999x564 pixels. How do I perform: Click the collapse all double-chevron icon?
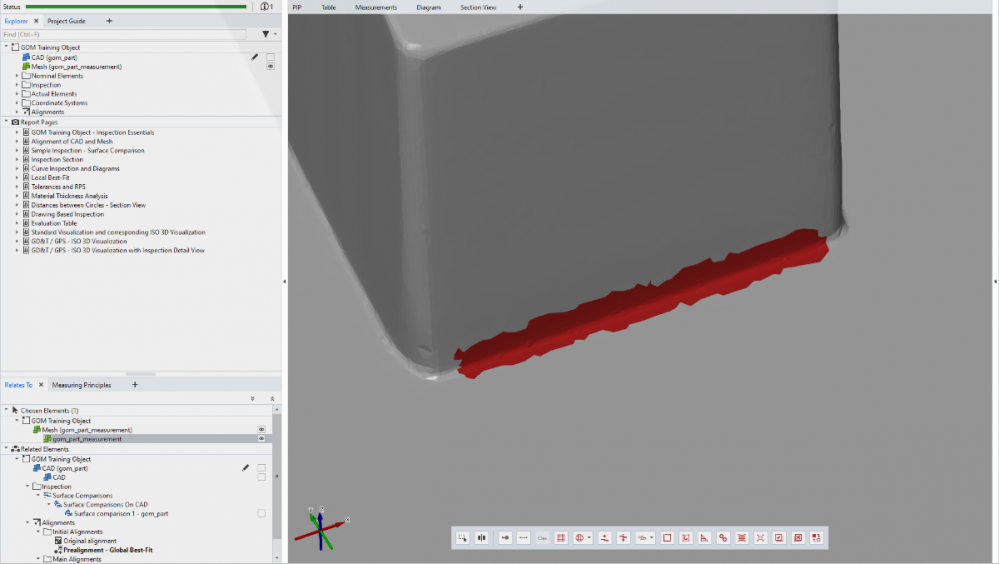pyautogui.click(x=272, y=398)
